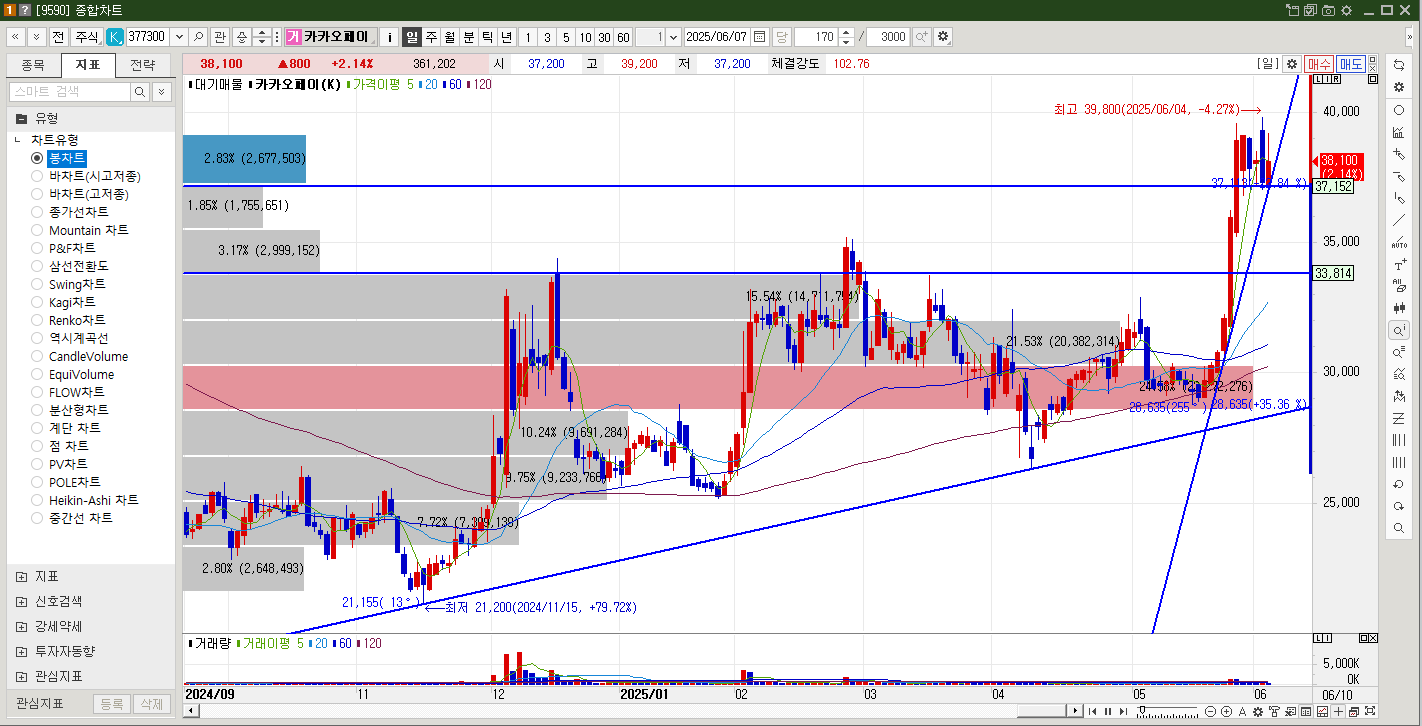The image size is (1422, 726).
Task: Select the Z-shaped drawing tool
Action: coord(1399,418)
